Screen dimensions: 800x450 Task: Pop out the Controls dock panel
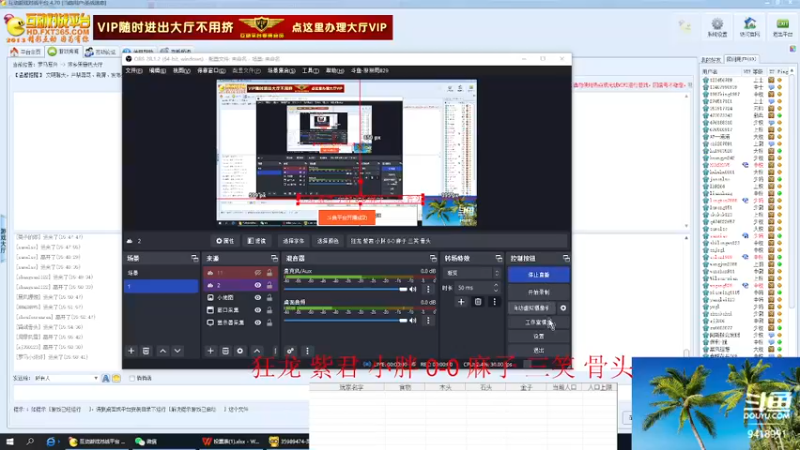point(566,258)
